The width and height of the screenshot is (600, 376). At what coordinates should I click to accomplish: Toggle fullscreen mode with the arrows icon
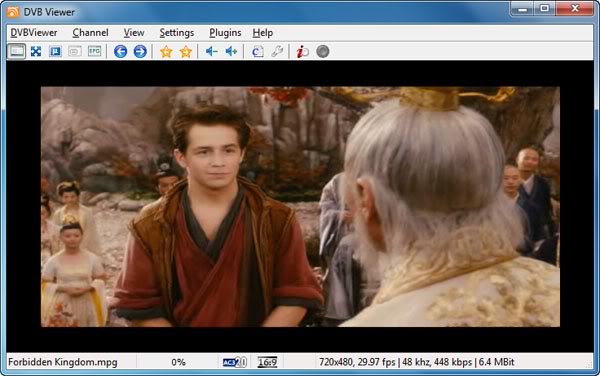(36, 51)
